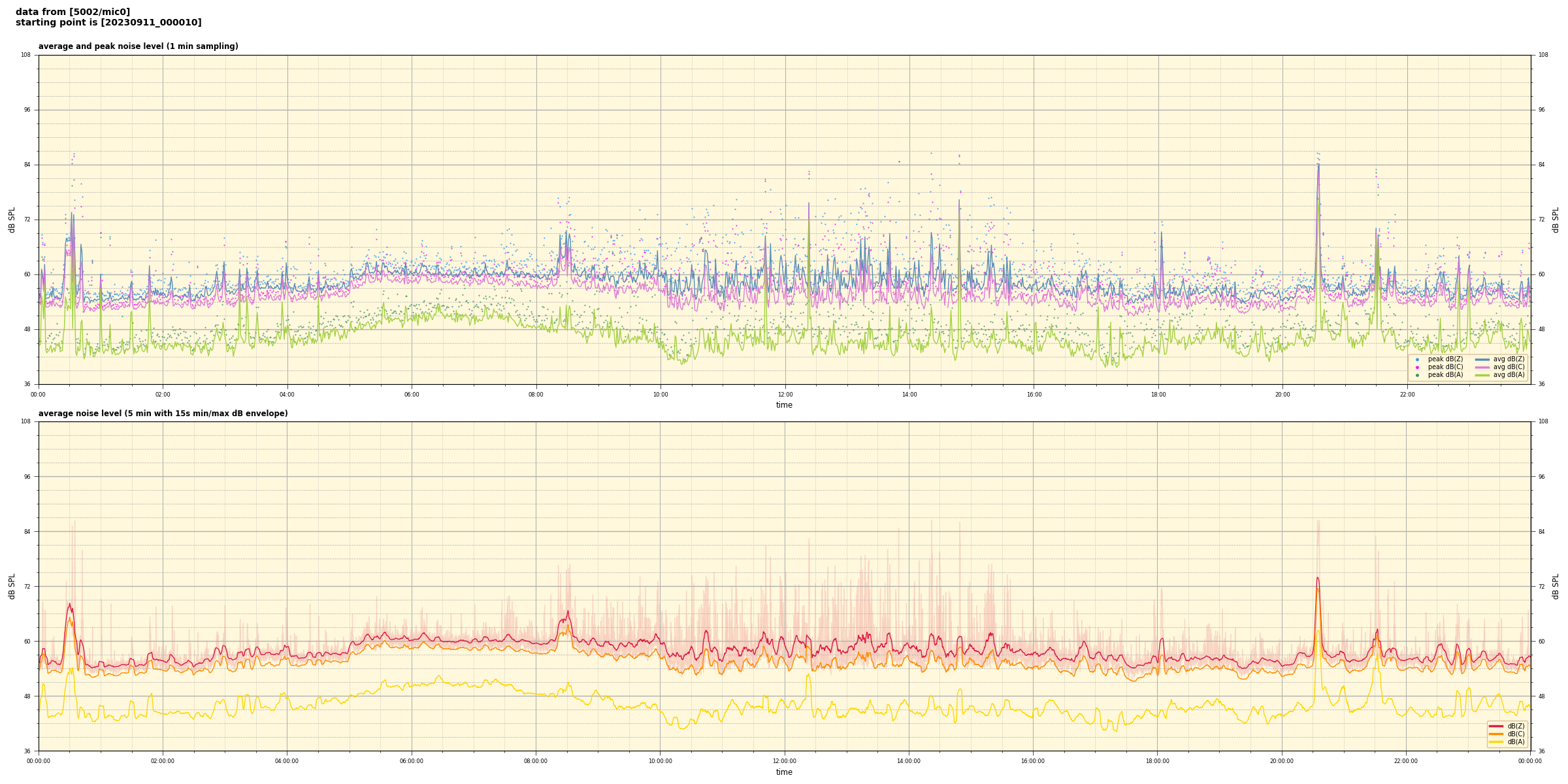This screenshot has height=784, width=1568.
Task: Click the 00:00:00 tick at lower axis end
Action: (x=1529, y=761)
